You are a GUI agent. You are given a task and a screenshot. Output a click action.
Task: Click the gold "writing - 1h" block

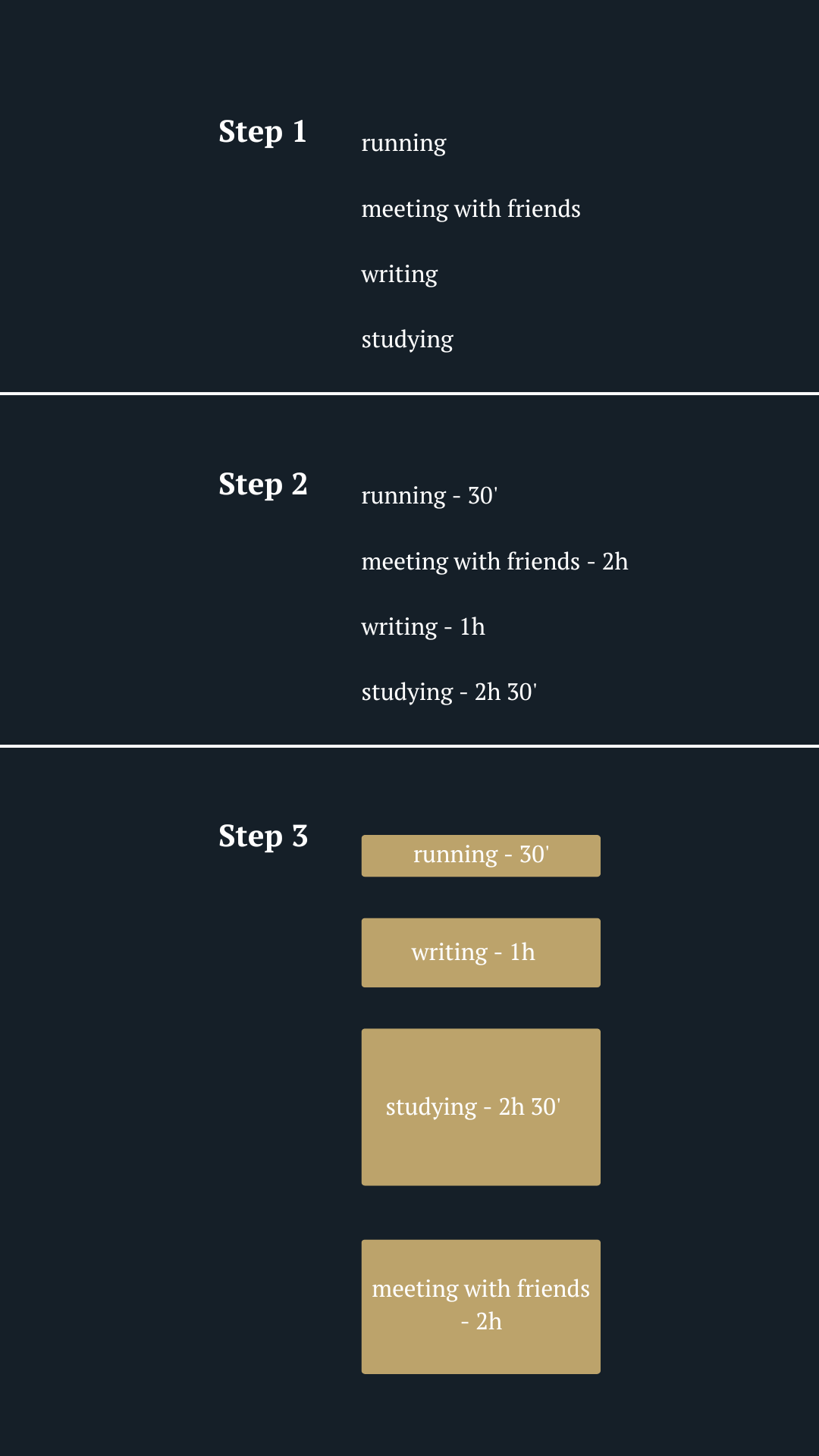point(481,952)
